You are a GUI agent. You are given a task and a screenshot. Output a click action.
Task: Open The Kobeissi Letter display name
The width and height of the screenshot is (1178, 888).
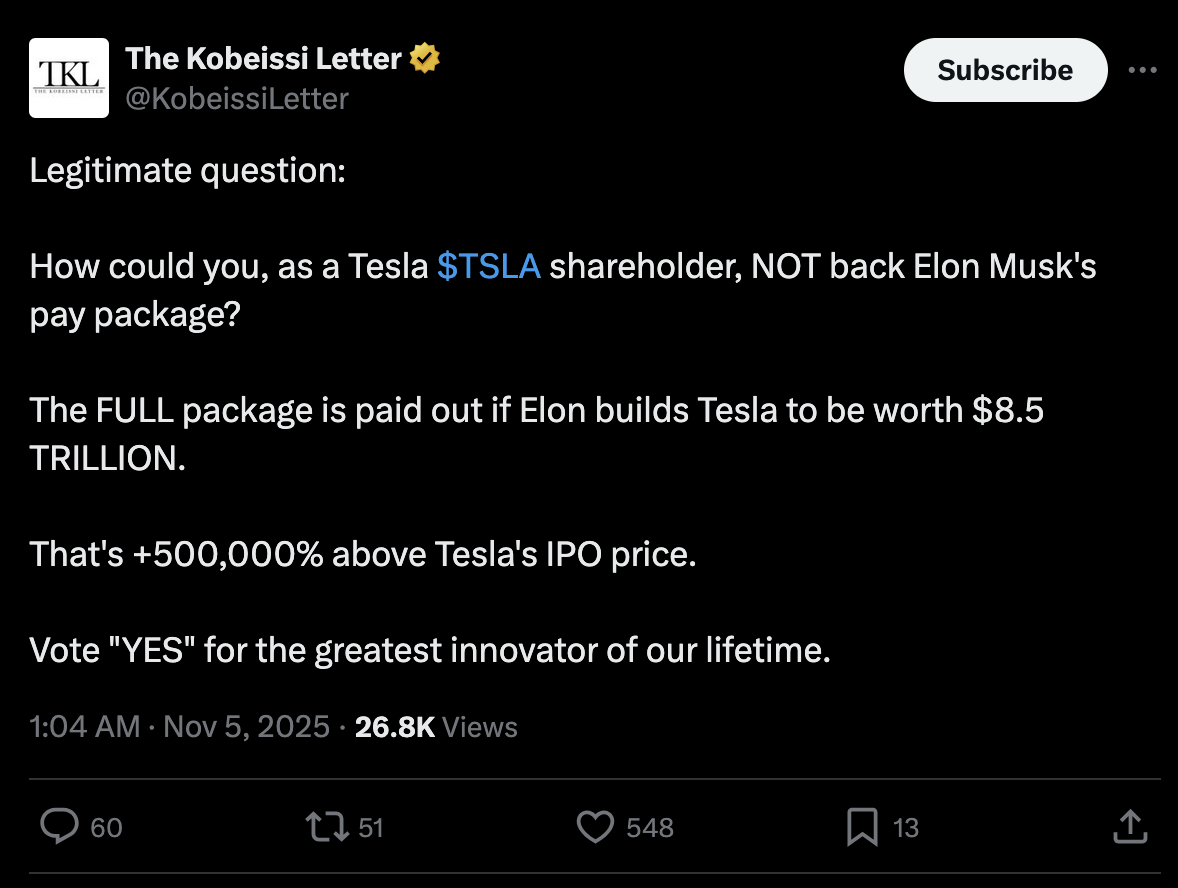click(264, 59)
